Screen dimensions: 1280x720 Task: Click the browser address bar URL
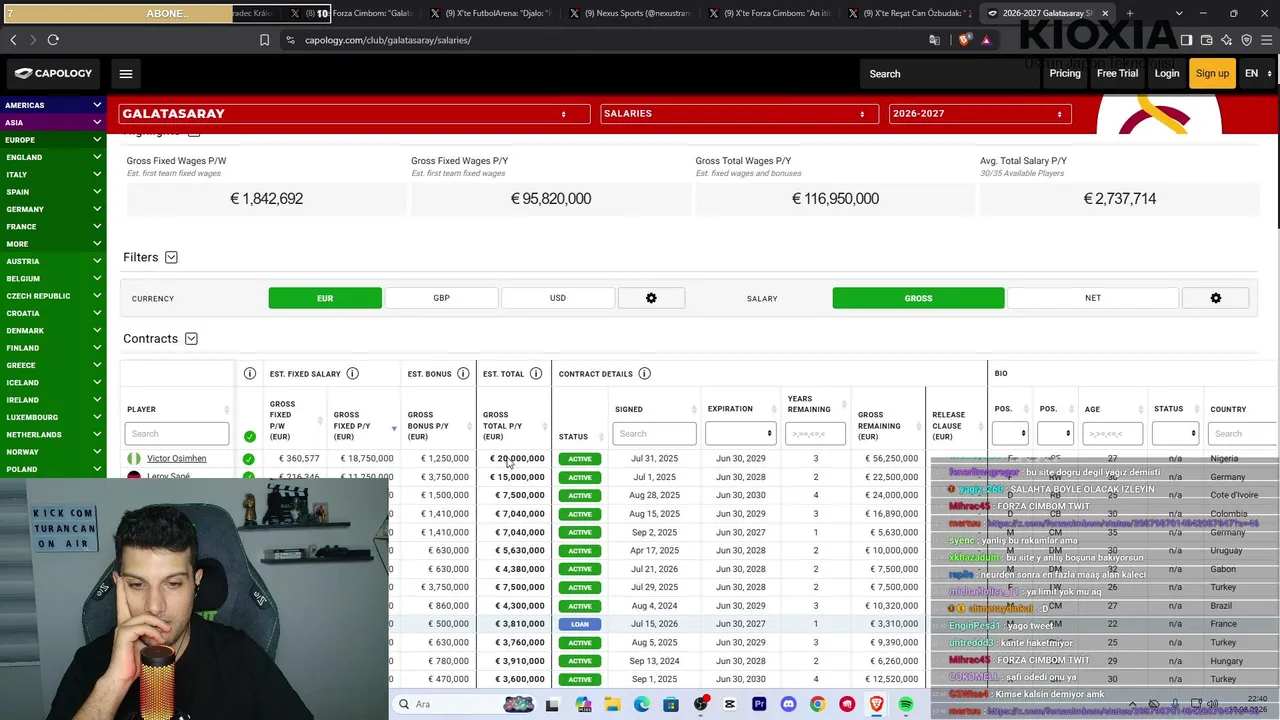pyautogui.click(x=388, y=40)
